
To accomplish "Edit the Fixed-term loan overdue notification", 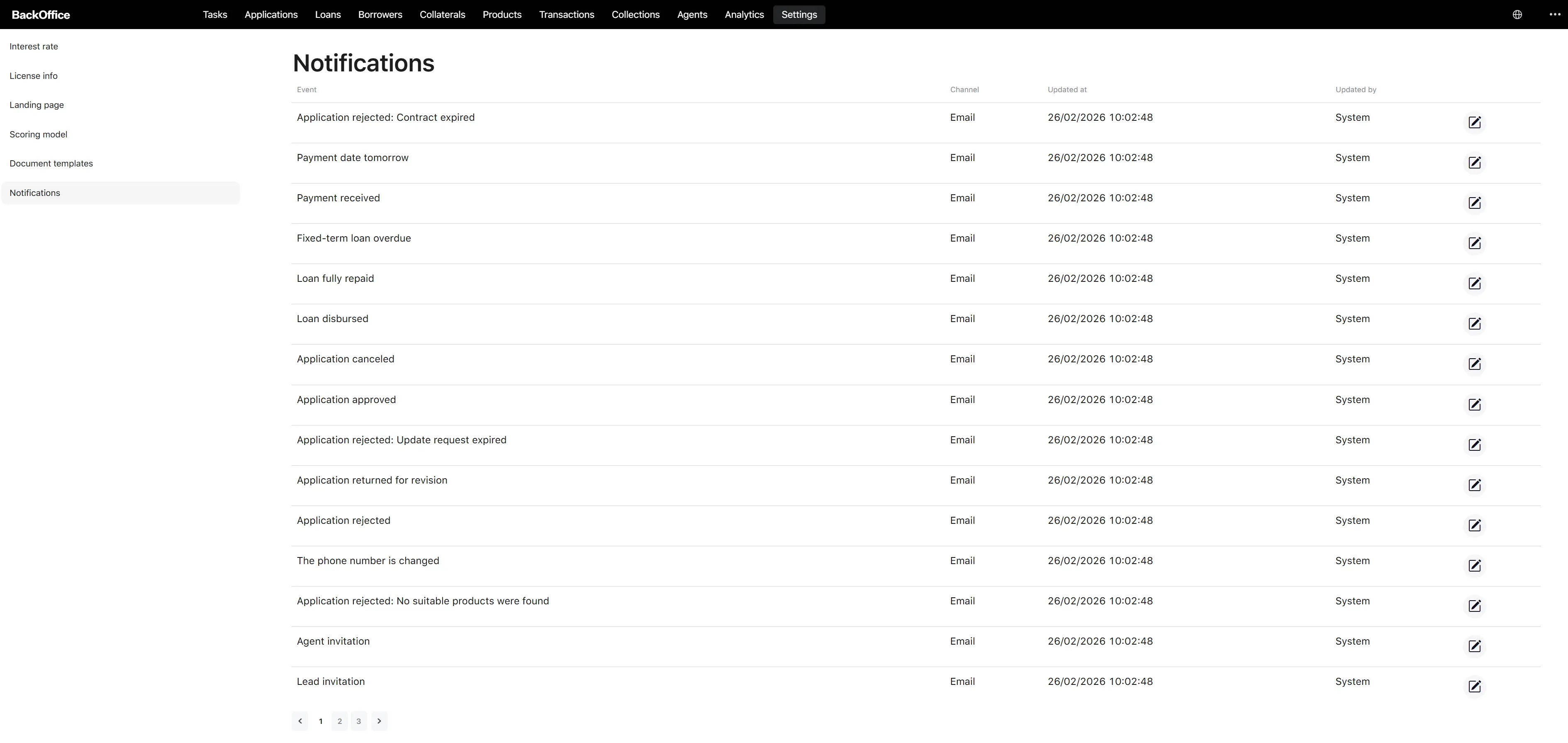I will tap(1474, 243).
